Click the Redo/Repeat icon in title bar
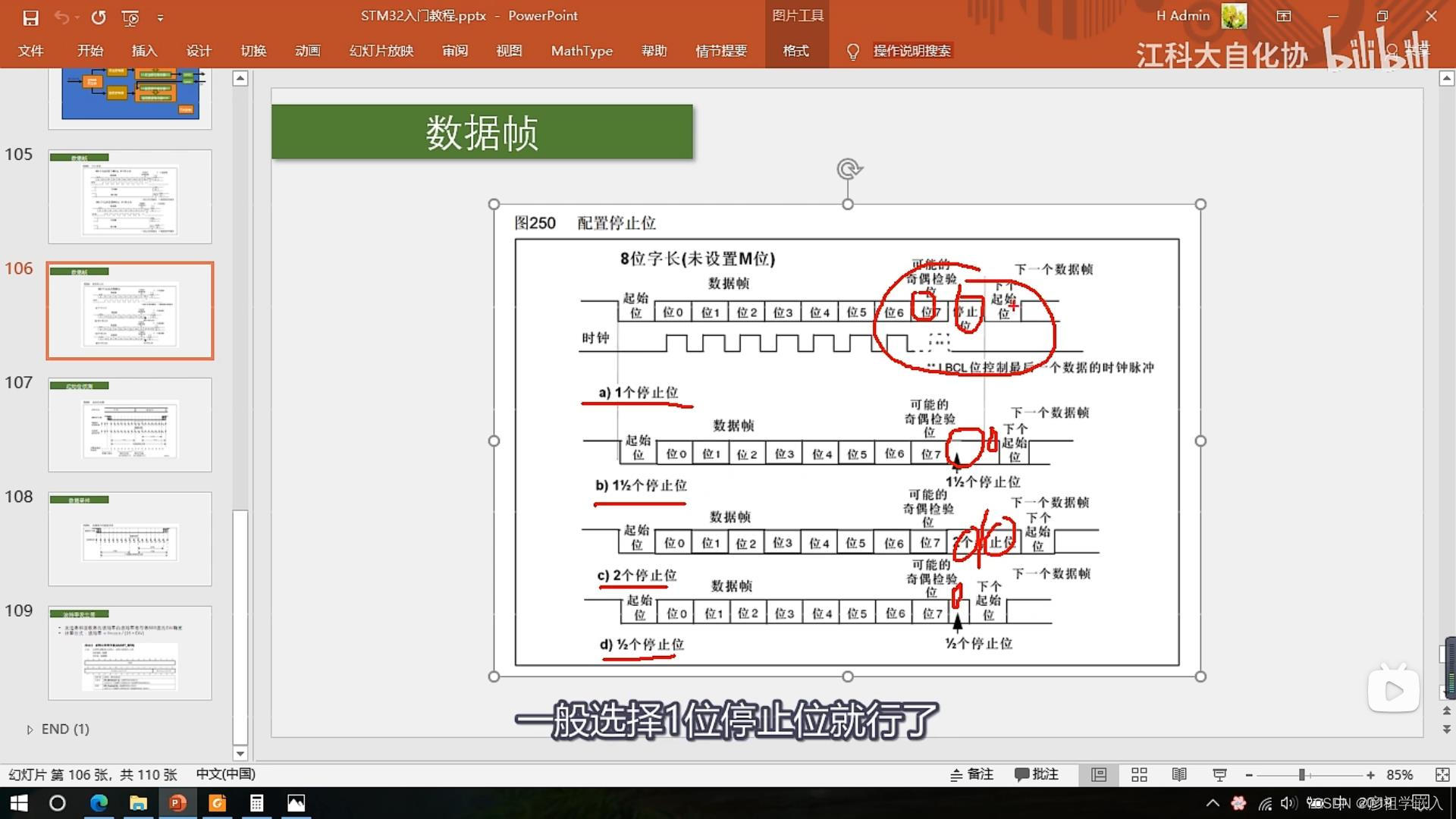1456x819 pixels. (x=99, y=17)
